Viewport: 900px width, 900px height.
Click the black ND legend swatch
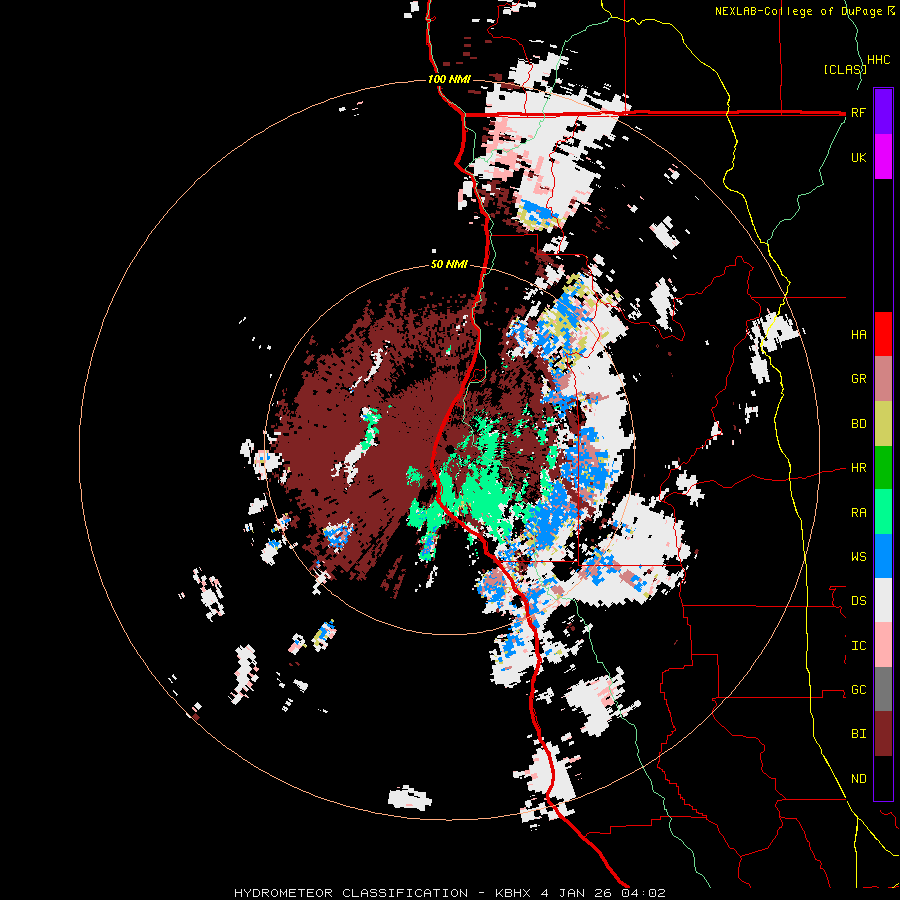[883, 778]
